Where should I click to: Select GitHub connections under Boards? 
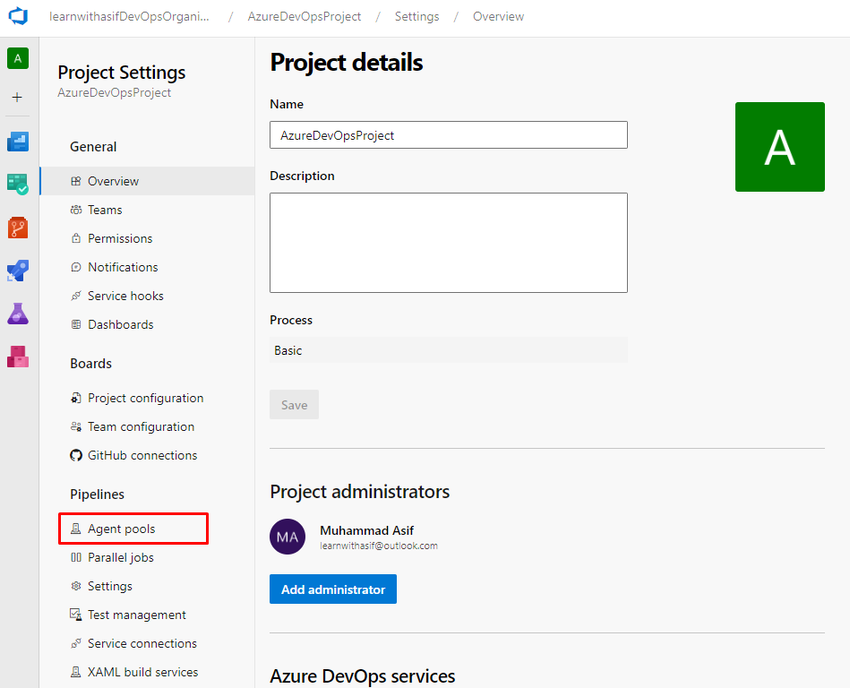tap(142, 456)
